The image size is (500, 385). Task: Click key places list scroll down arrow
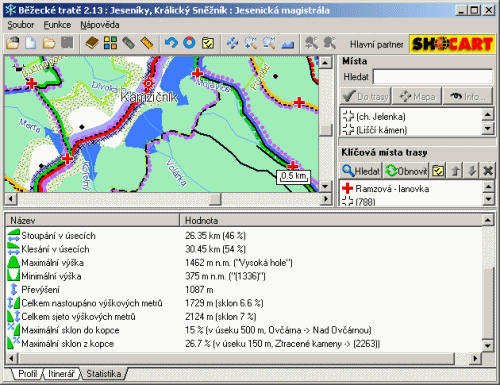[488, 199]
